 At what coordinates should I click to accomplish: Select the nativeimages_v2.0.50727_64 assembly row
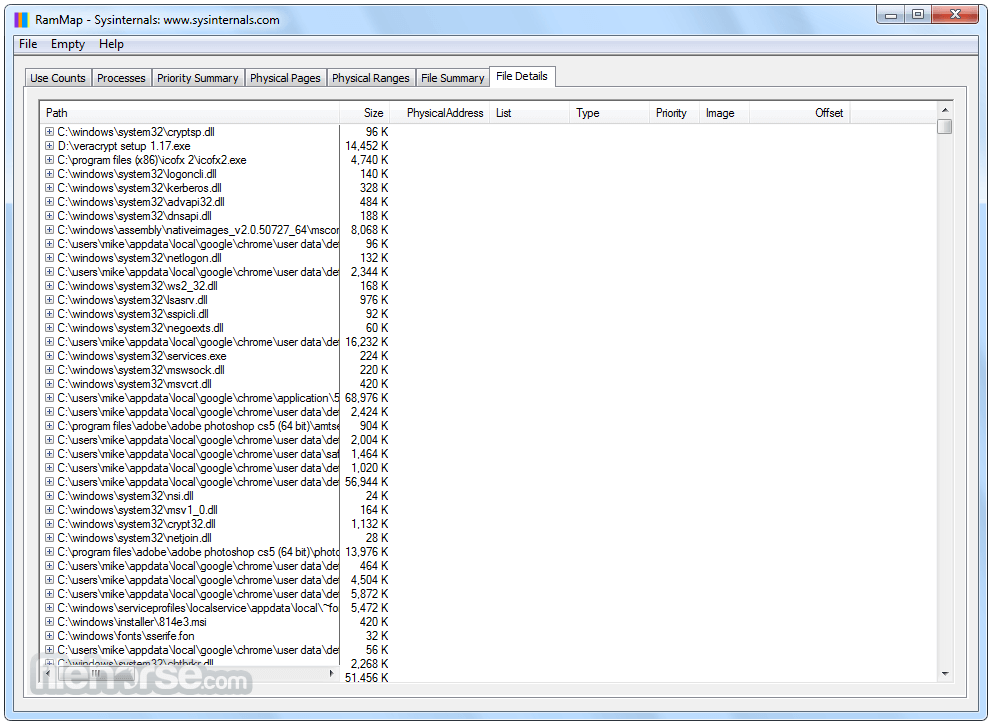coord(198,230)
